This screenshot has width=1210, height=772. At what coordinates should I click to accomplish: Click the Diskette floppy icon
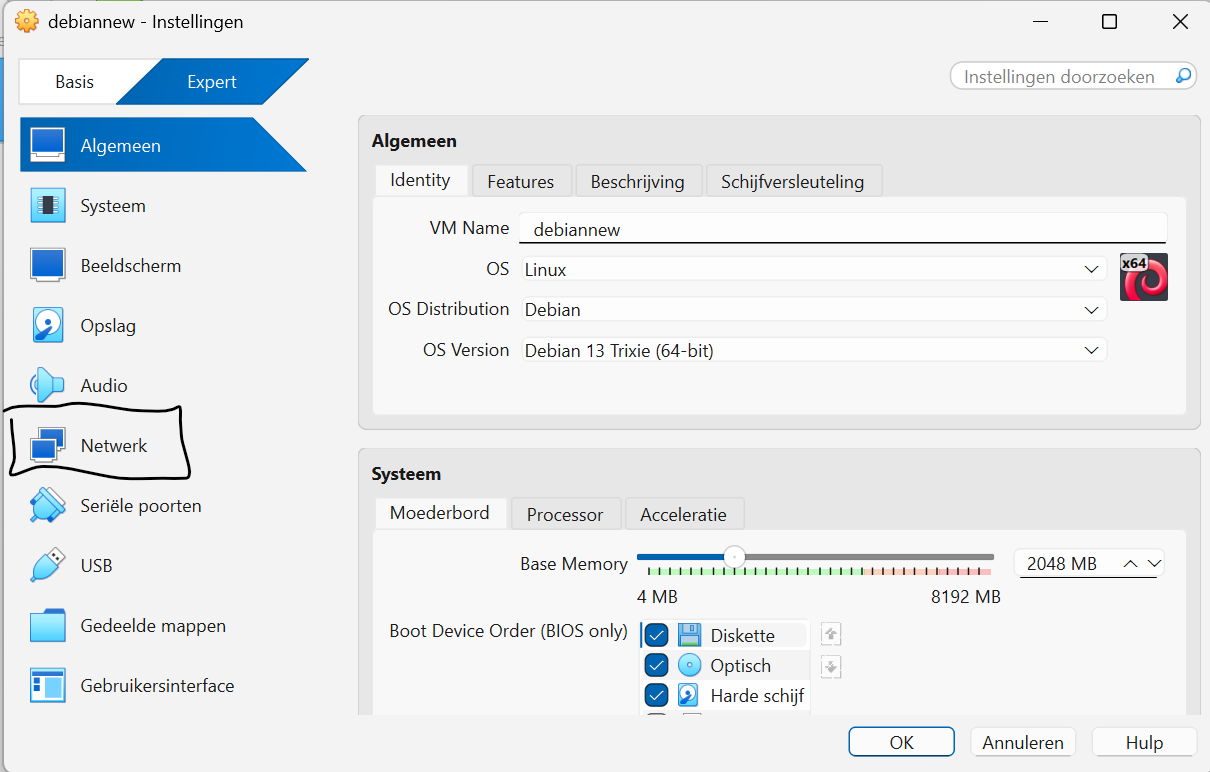click(689, 635)
